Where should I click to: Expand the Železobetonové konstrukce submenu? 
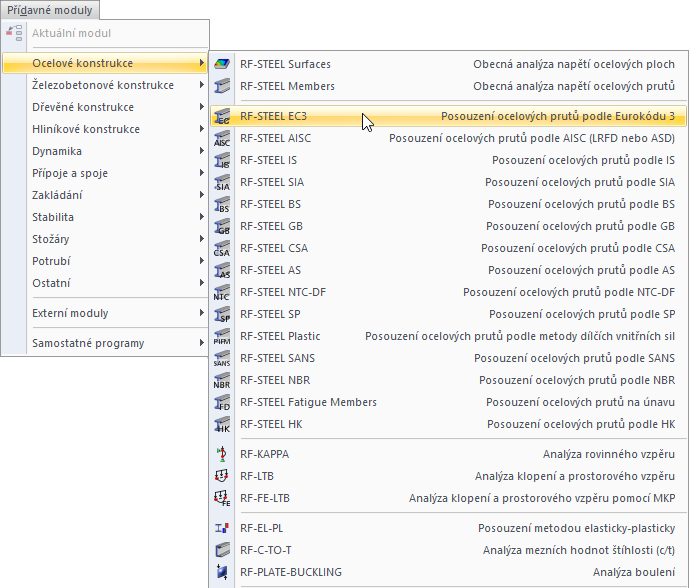tap(202, 86)
